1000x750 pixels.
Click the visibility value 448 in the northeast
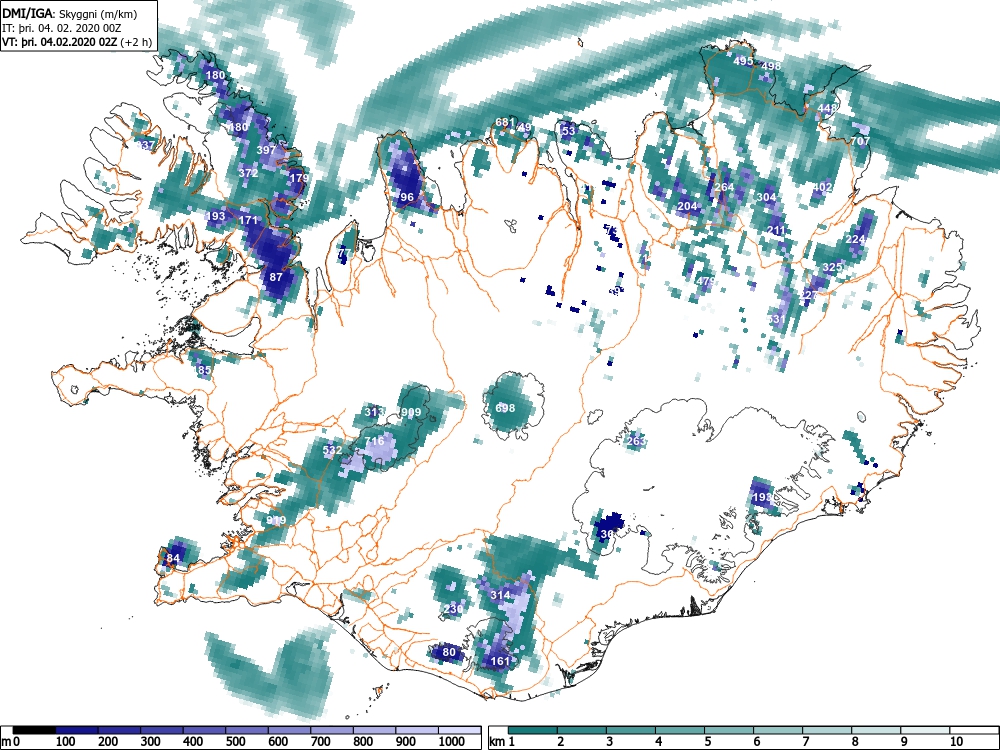[827, 108]
